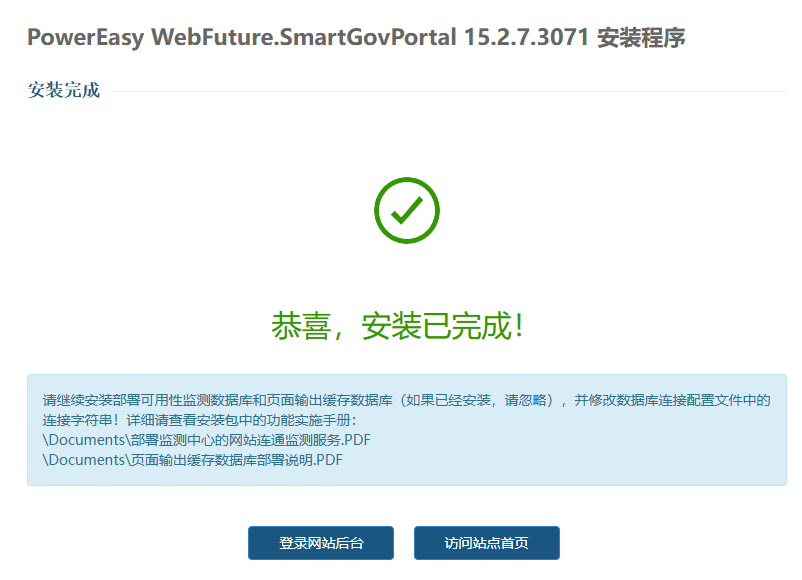802x580 pixels.
Task: Click the version number 15.2.7.3071 in title
Action: click(526, 38)
